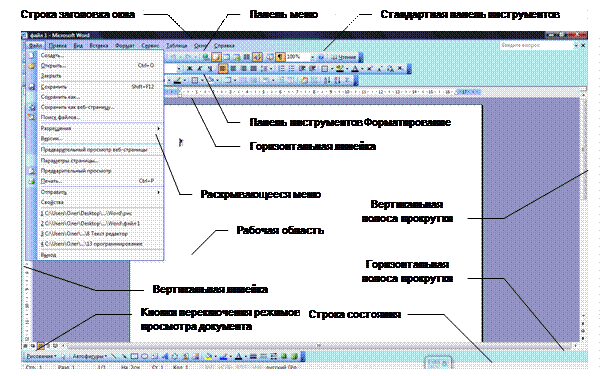The width and height of the screenshot is (612, 376).
Task: Click the Чтение (Reading) button
Action: click(x=344, y=57)
